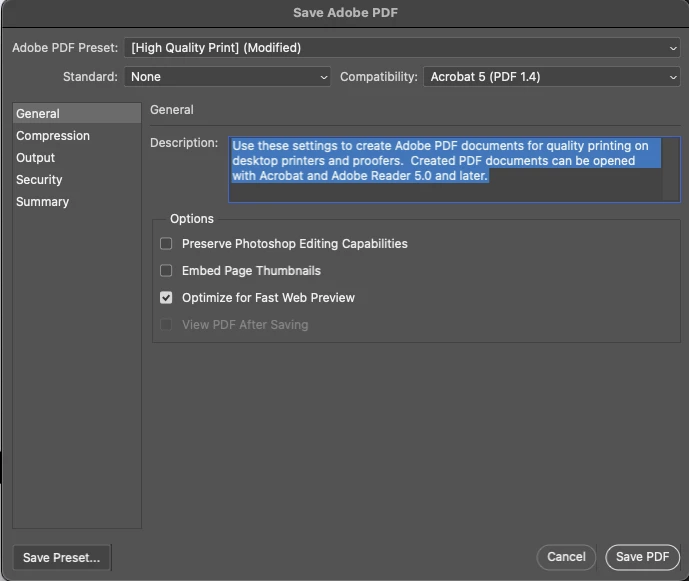Select General in the sidebar list
This screenshot has height=581, width=689.
click(77, 113)
